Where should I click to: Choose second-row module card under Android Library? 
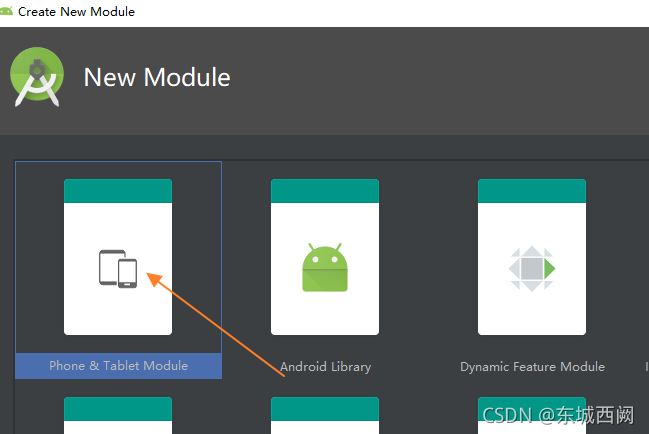[x=325, y=415]
